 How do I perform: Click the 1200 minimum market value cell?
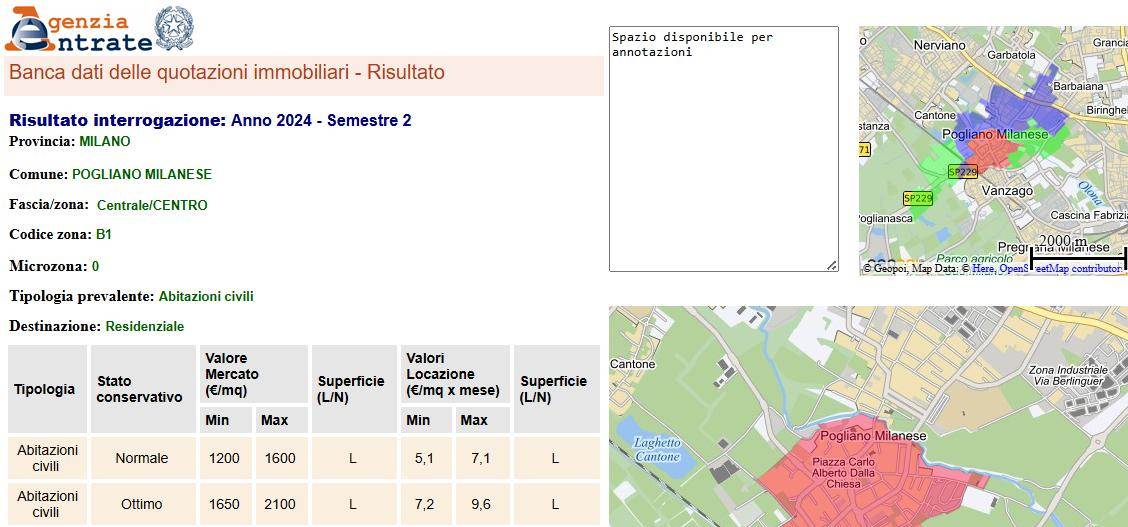224,458
